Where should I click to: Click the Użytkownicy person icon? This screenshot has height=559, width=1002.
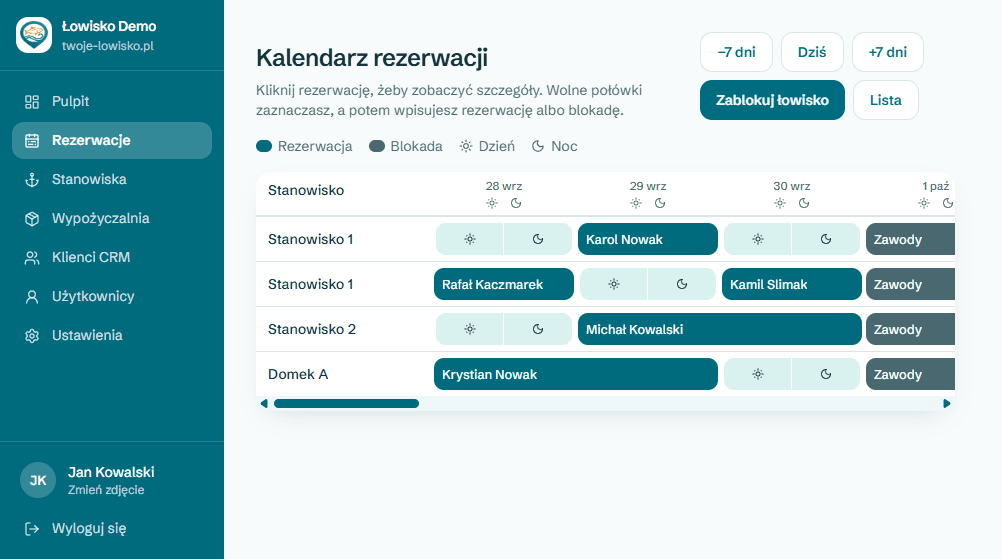[32, 296]
